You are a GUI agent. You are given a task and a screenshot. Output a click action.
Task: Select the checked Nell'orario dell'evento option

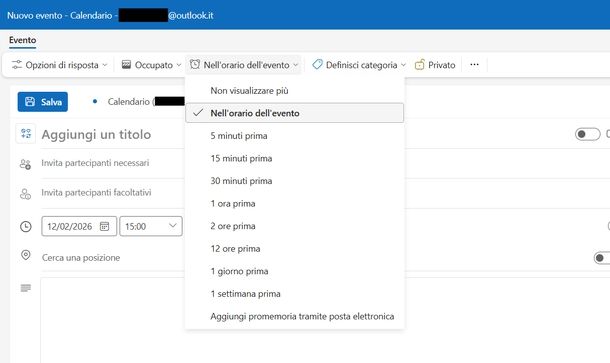[294, 113]
